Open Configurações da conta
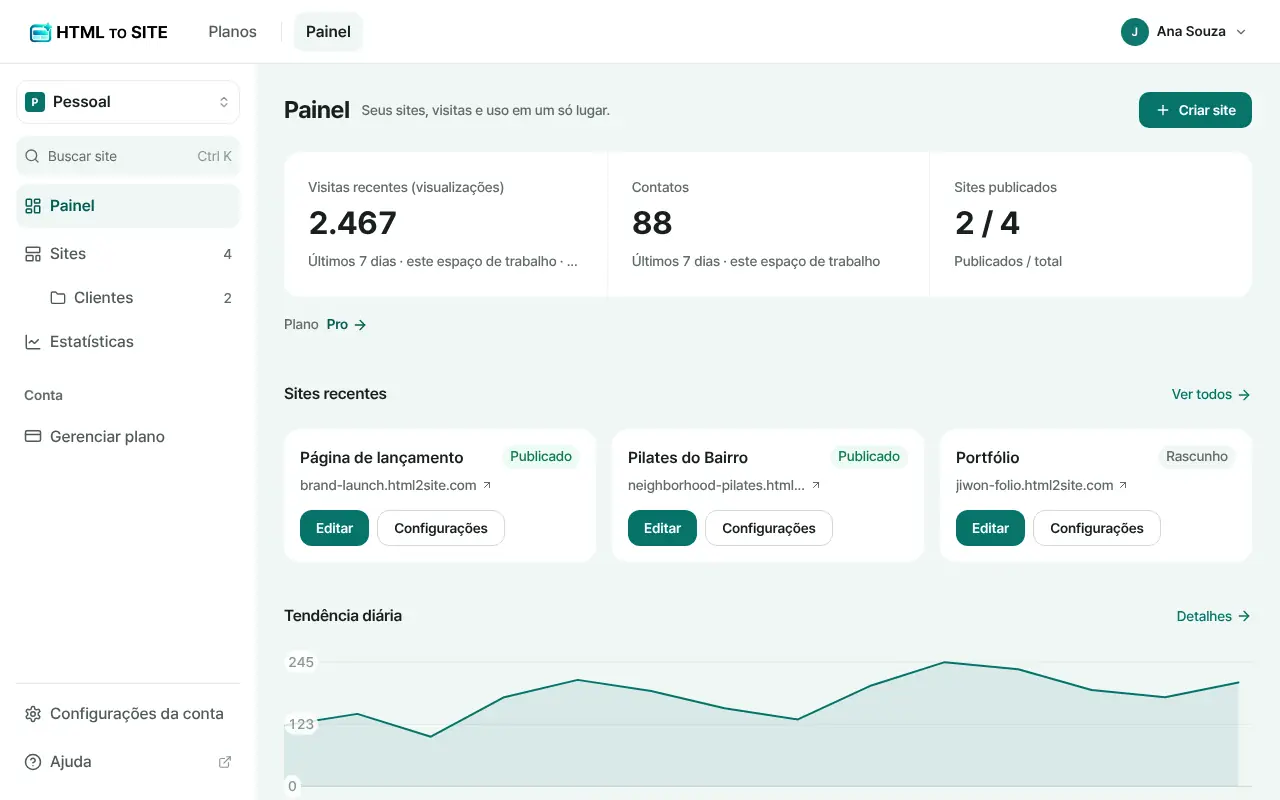The image size is (1280, 800). (x=128, y=714)
